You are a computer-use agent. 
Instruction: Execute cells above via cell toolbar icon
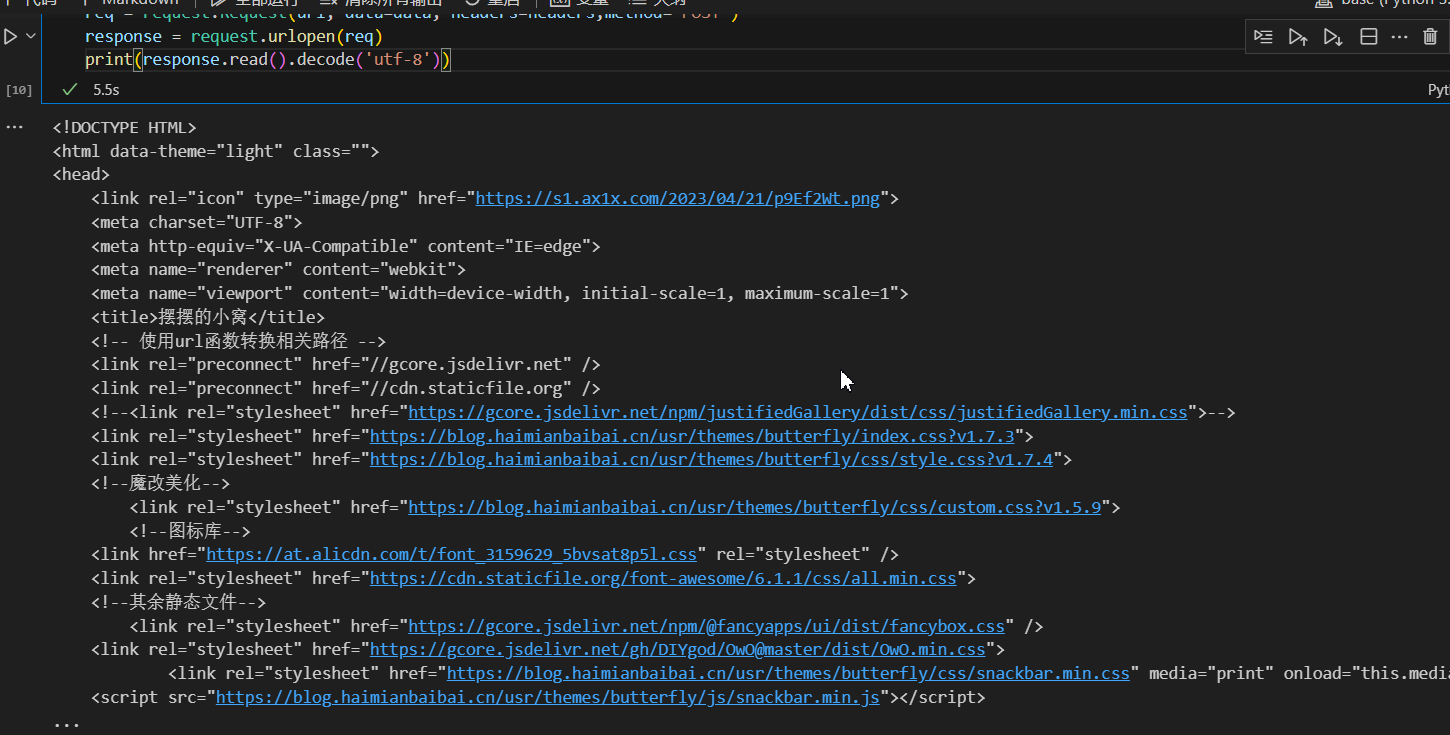1298,37
